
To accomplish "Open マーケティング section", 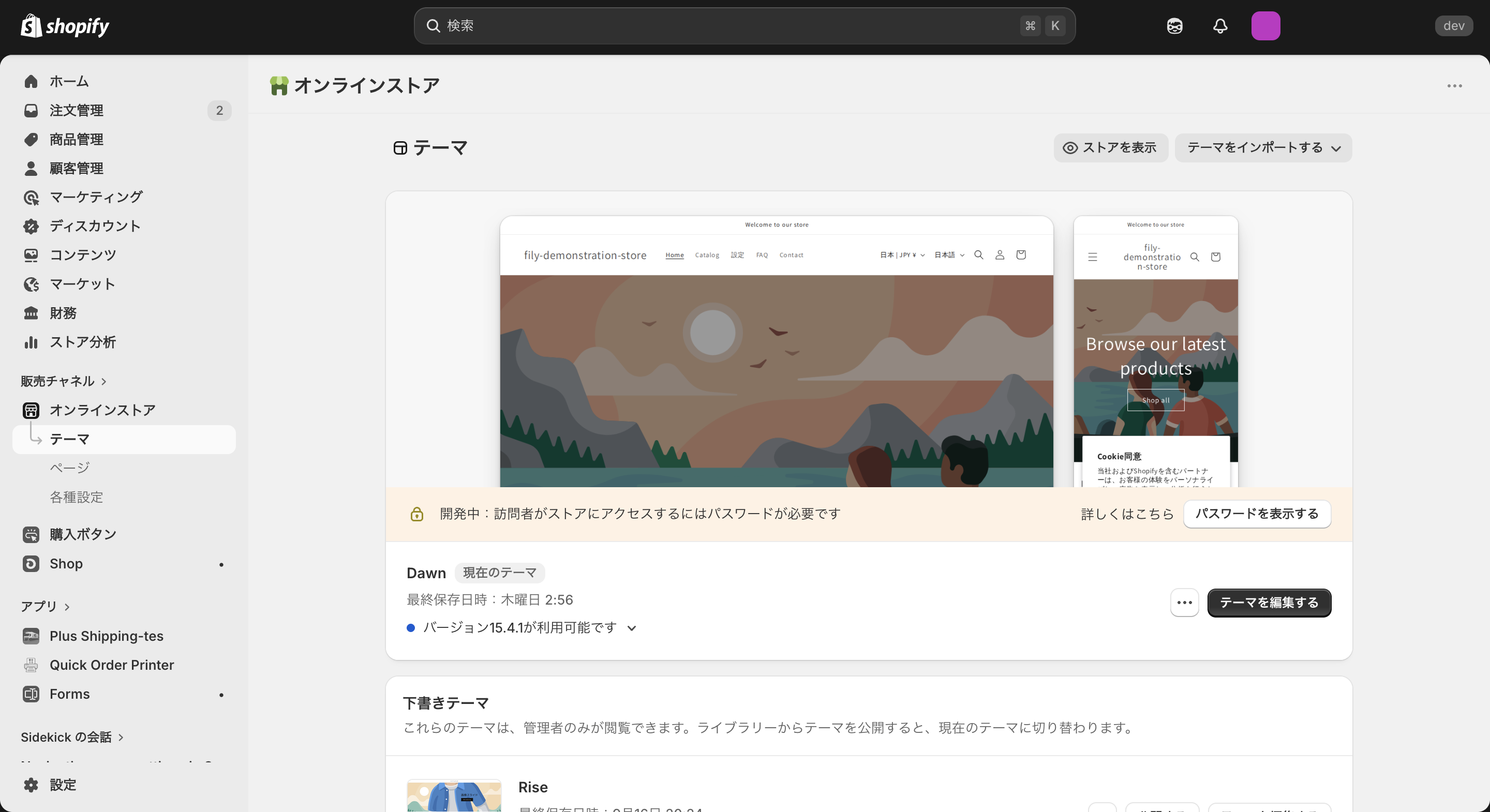I will [94, 197].
